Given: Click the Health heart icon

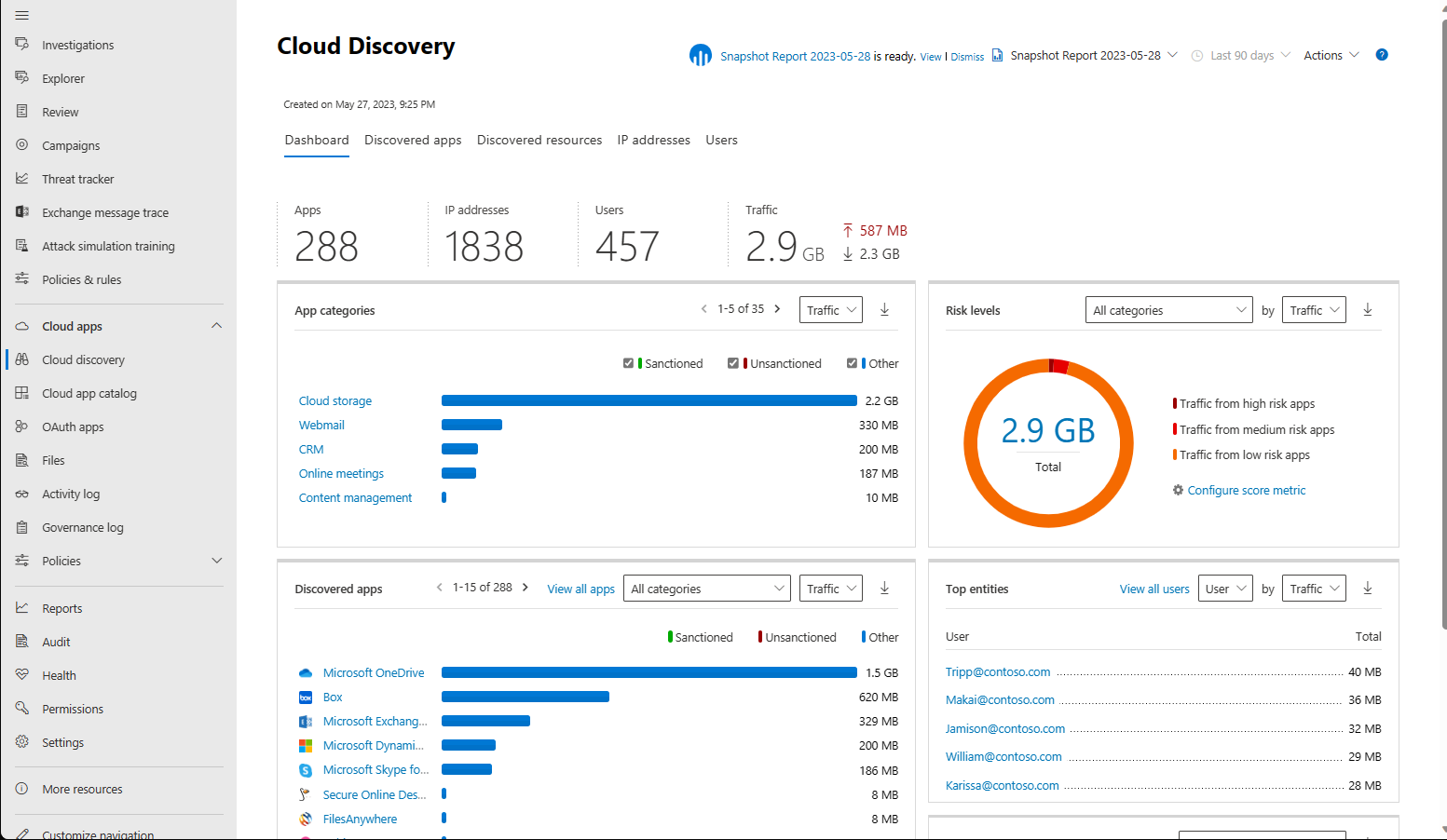Looking at the screenshot, I should coord(22,674).
